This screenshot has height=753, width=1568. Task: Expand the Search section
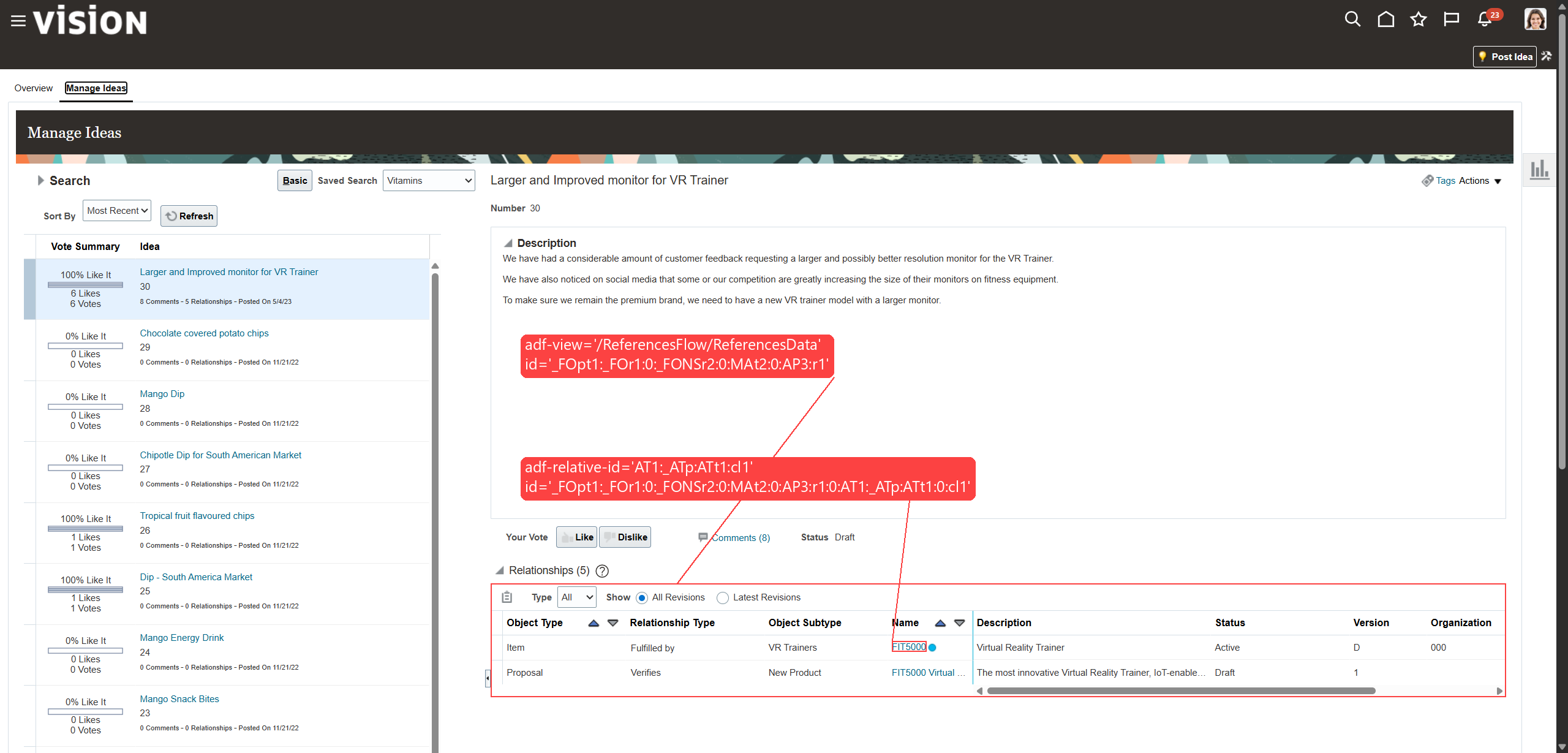pyautogui.click(x=40, y=181)
